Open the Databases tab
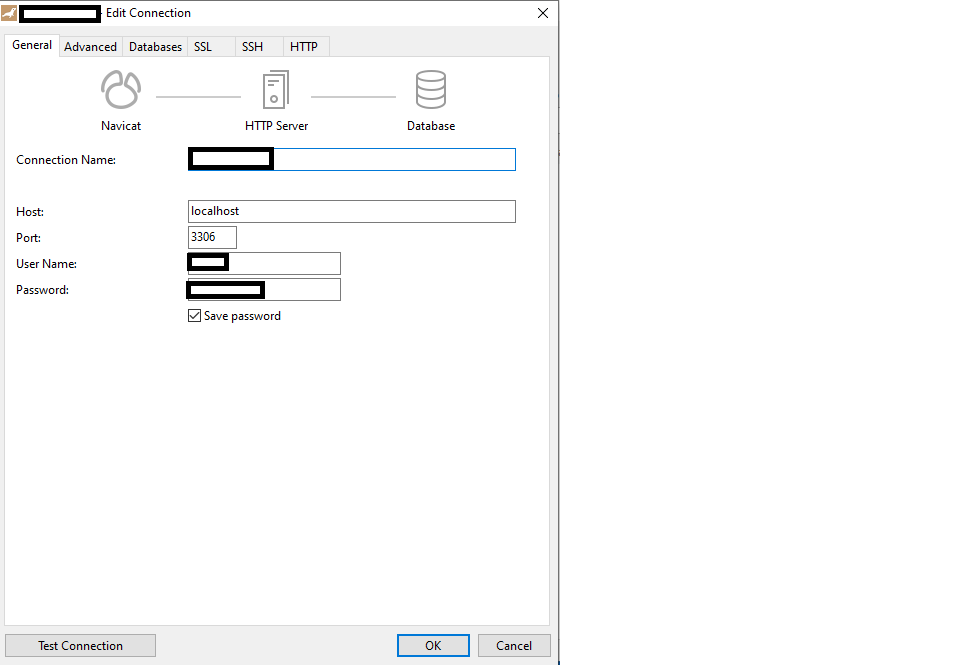 coord(155,47)
